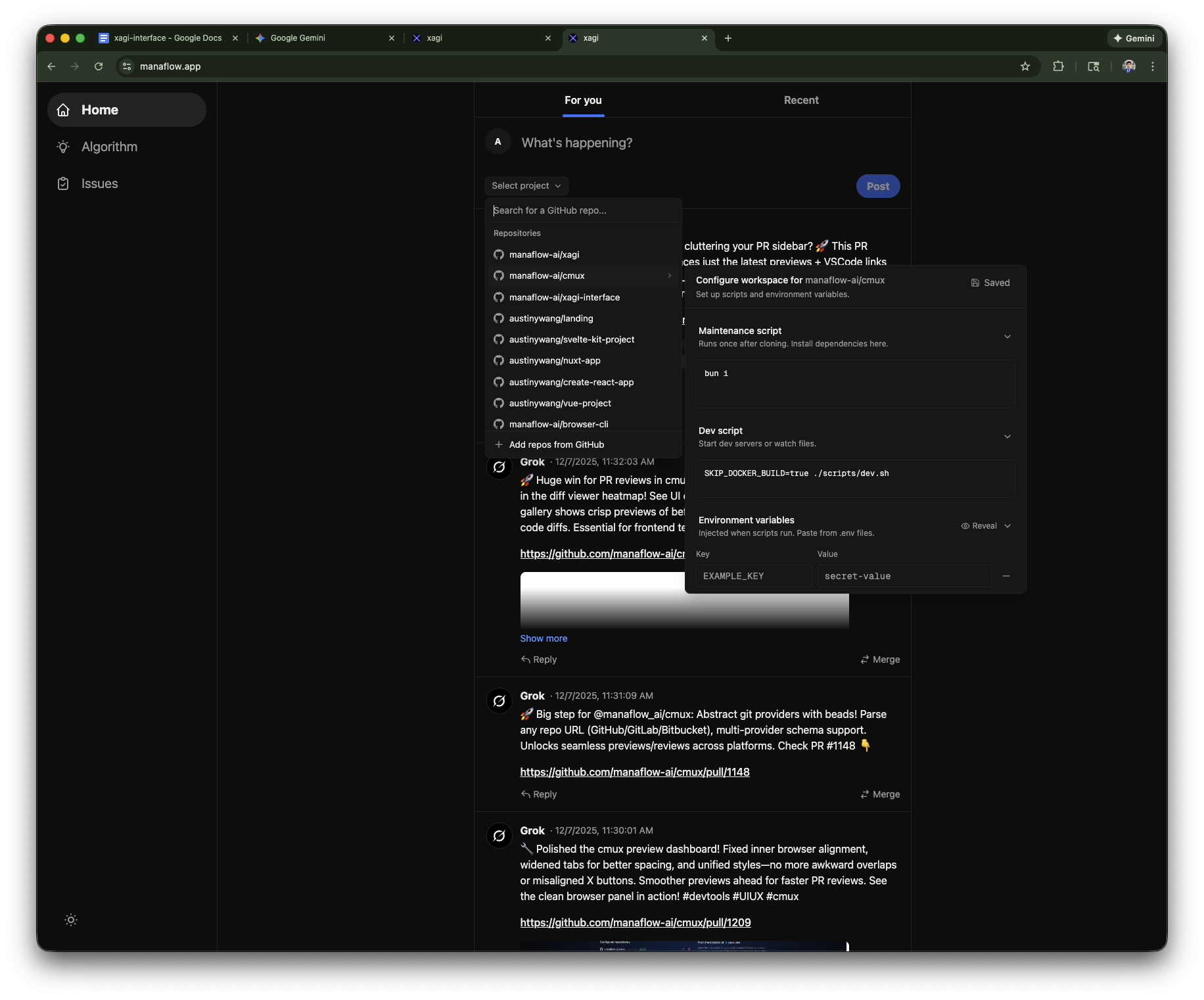Click the secret-value value field
The width and height of the screenshot is (1204, 1000).
904,576
